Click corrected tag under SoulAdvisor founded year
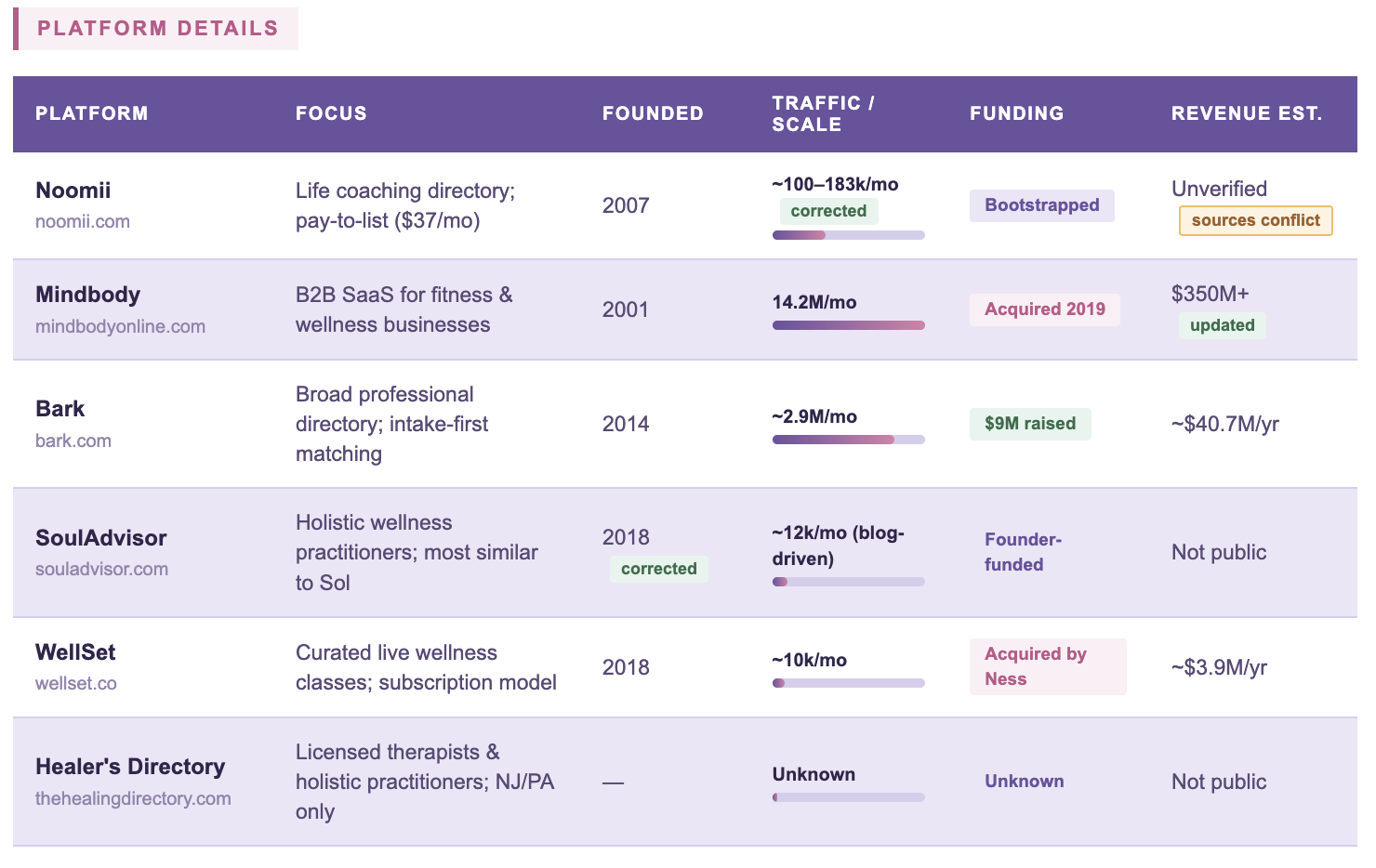 pyautogui.click(x=658, y=569)
